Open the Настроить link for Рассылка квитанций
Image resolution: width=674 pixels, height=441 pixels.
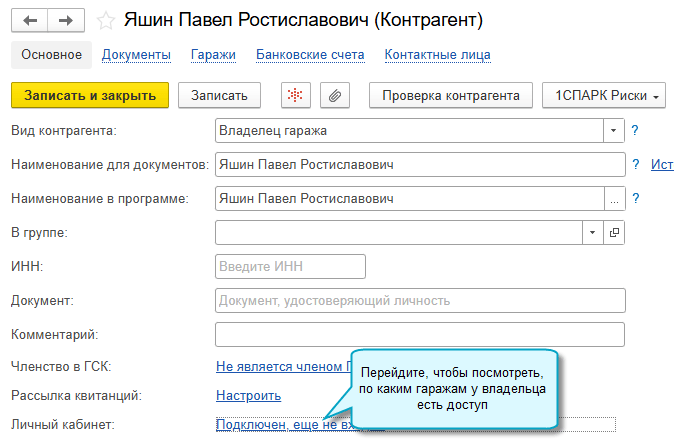248,396
